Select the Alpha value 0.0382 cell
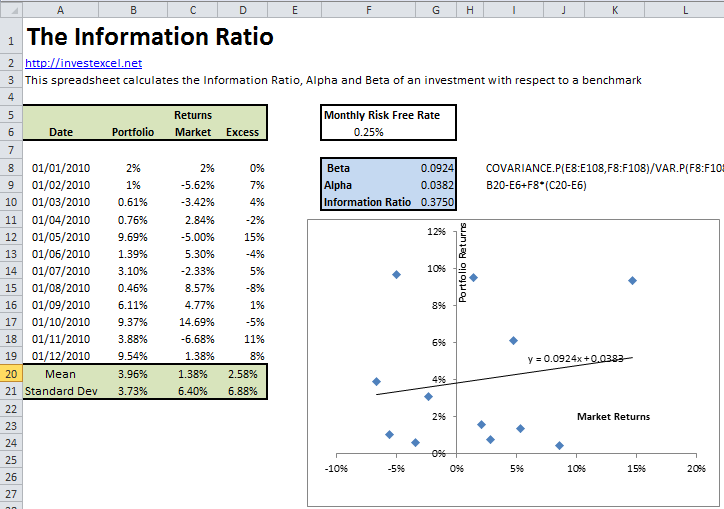This screenshot has width=724, height=509. (x=435, y=185)
